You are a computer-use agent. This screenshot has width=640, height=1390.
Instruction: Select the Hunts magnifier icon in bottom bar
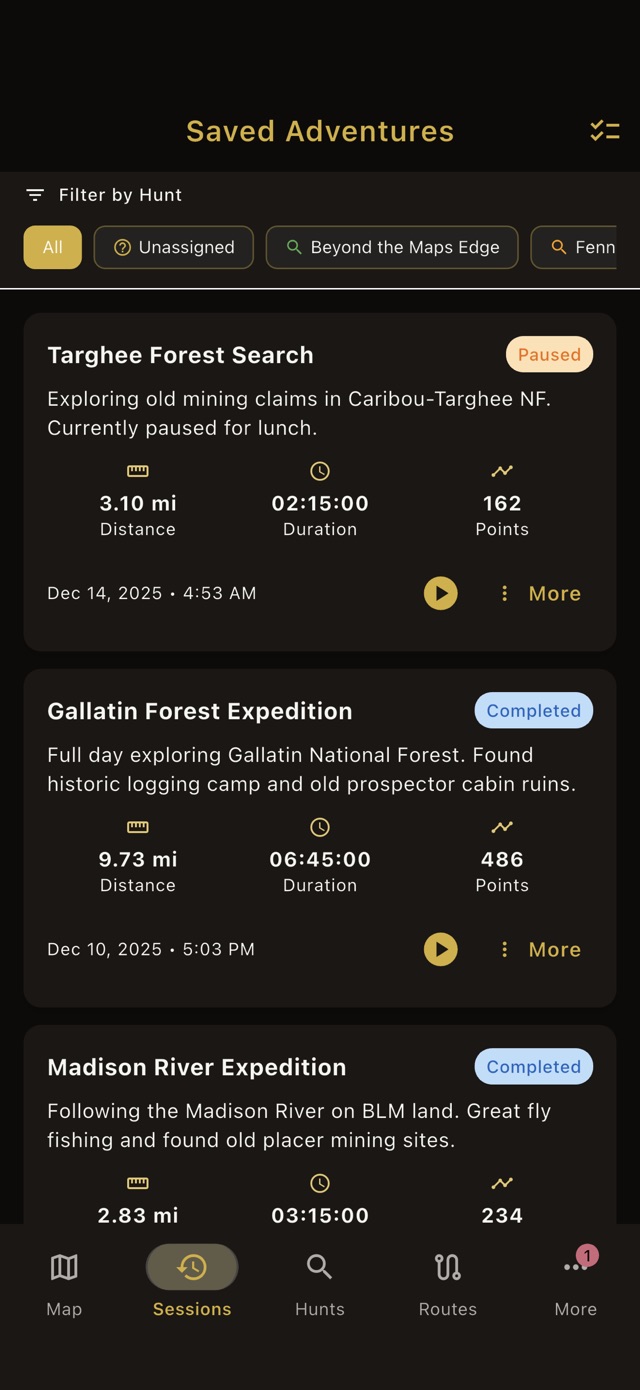319,1266
